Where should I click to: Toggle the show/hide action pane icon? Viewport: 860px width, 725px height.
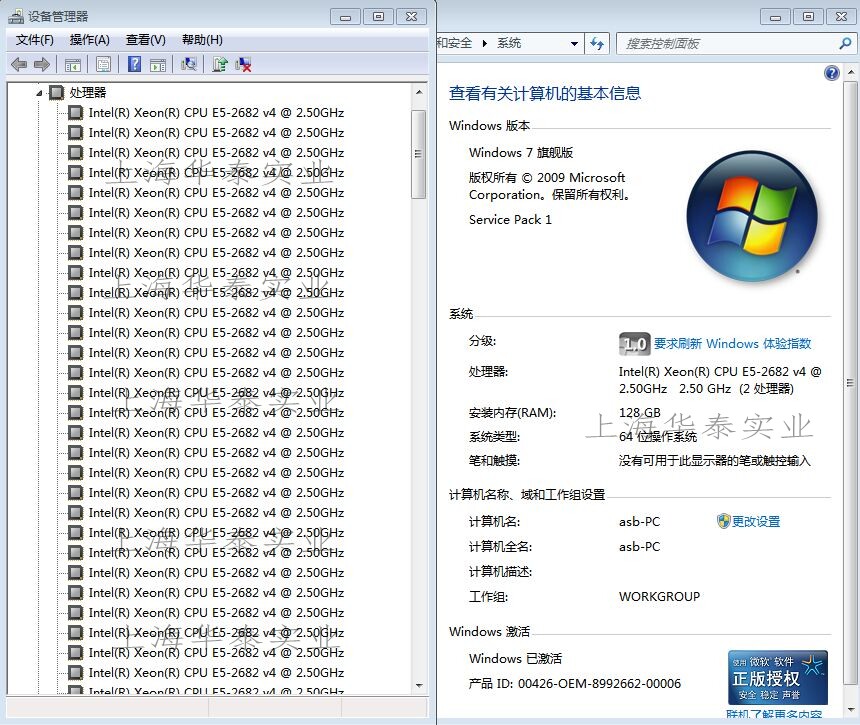[158, 65]
